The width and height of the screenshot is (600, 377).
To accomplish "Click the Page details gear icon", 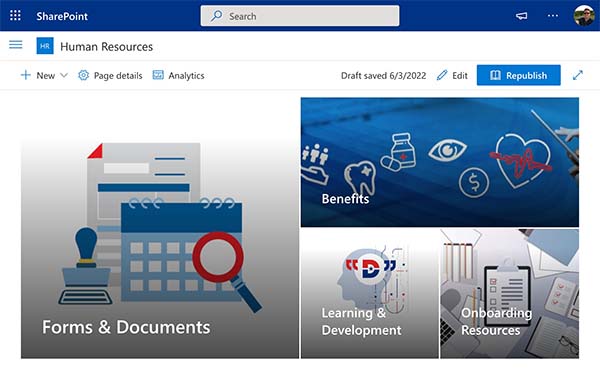I will point(83,75).
